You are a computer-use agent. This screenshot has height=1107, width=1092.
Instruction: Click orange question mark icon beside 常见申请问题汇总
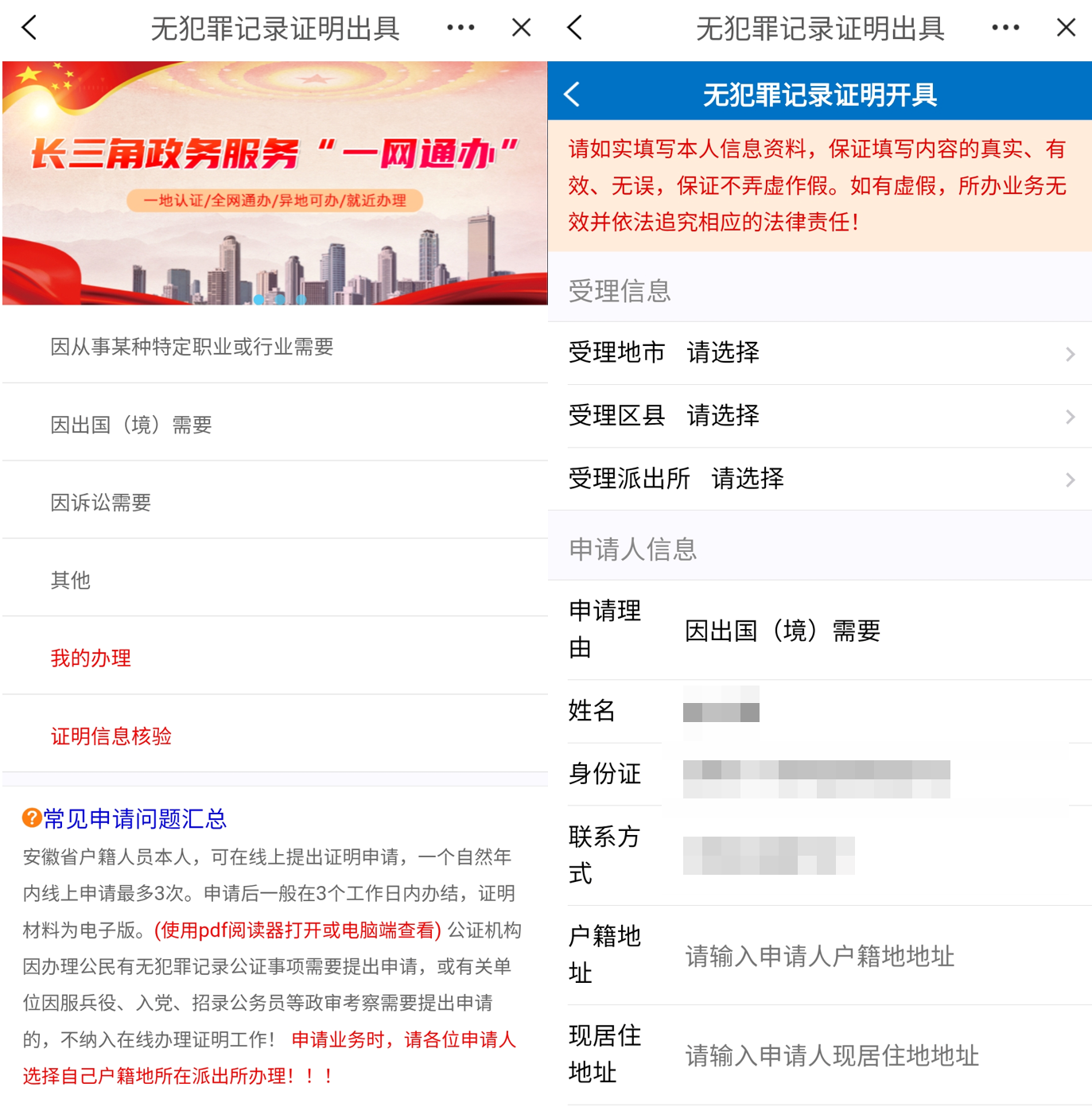point(32,818)
